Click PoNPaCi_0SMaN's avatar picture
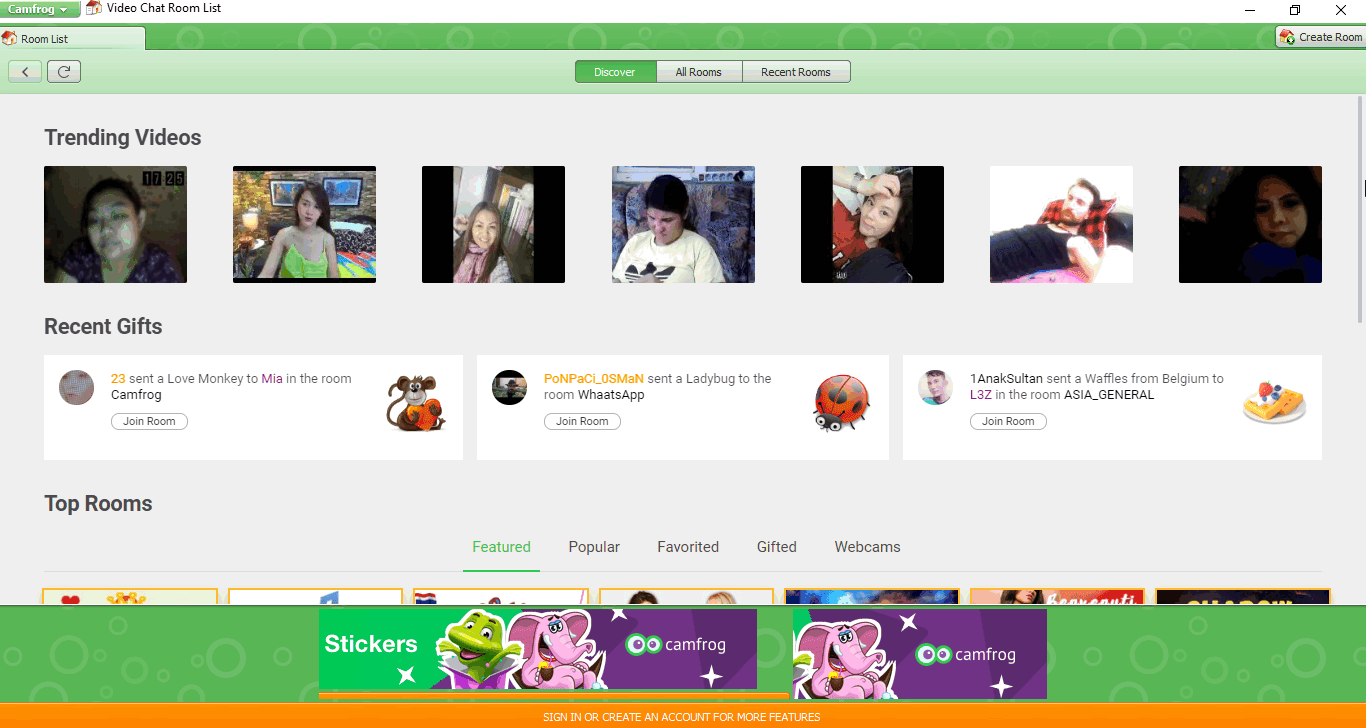Screen dimensions: 1366x728 click(x=510, y=387)
